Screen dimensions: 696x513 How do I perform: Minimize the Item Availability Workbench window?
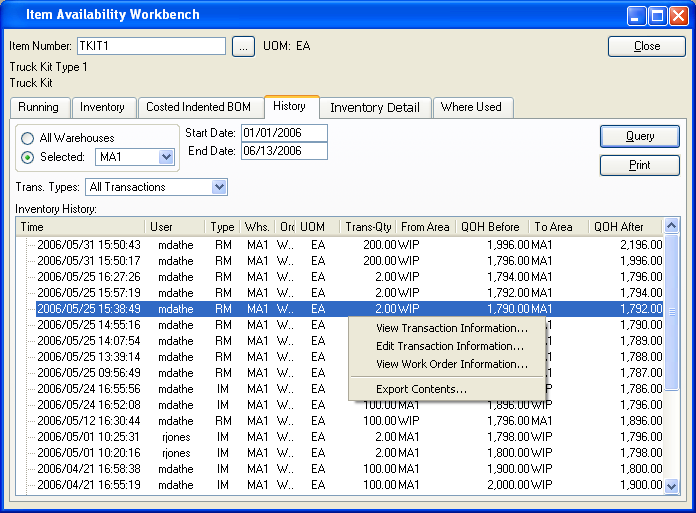636,15
